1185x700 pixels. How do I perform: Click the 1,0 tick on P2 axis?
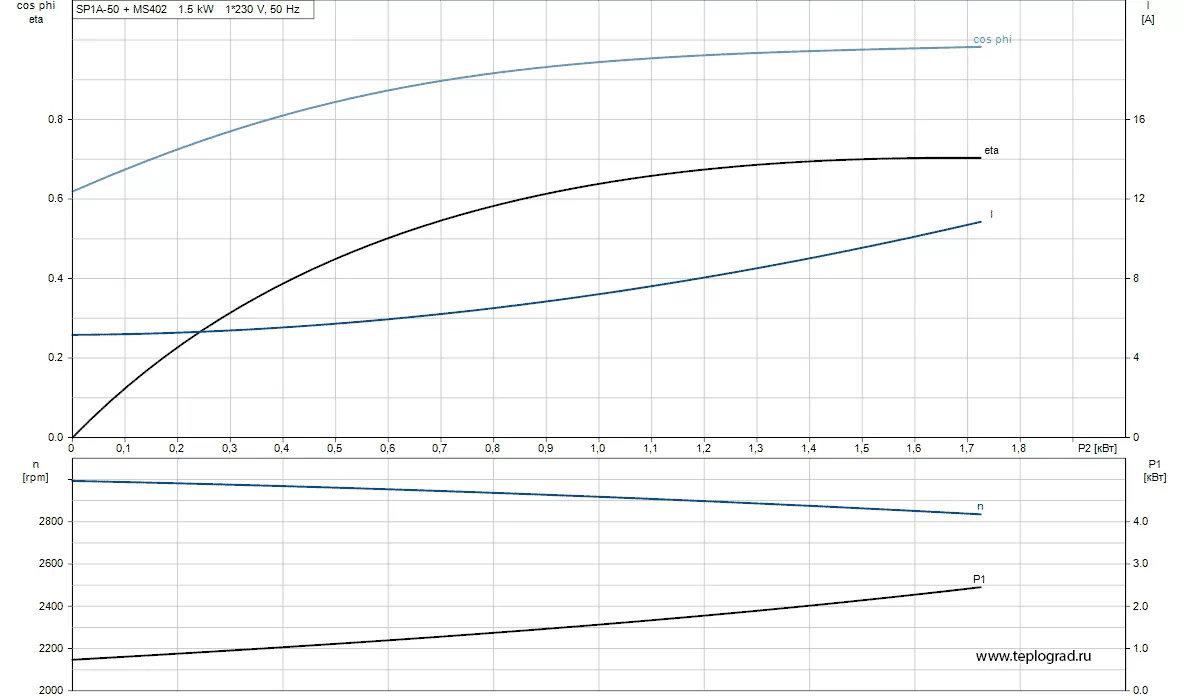point(598,448)
